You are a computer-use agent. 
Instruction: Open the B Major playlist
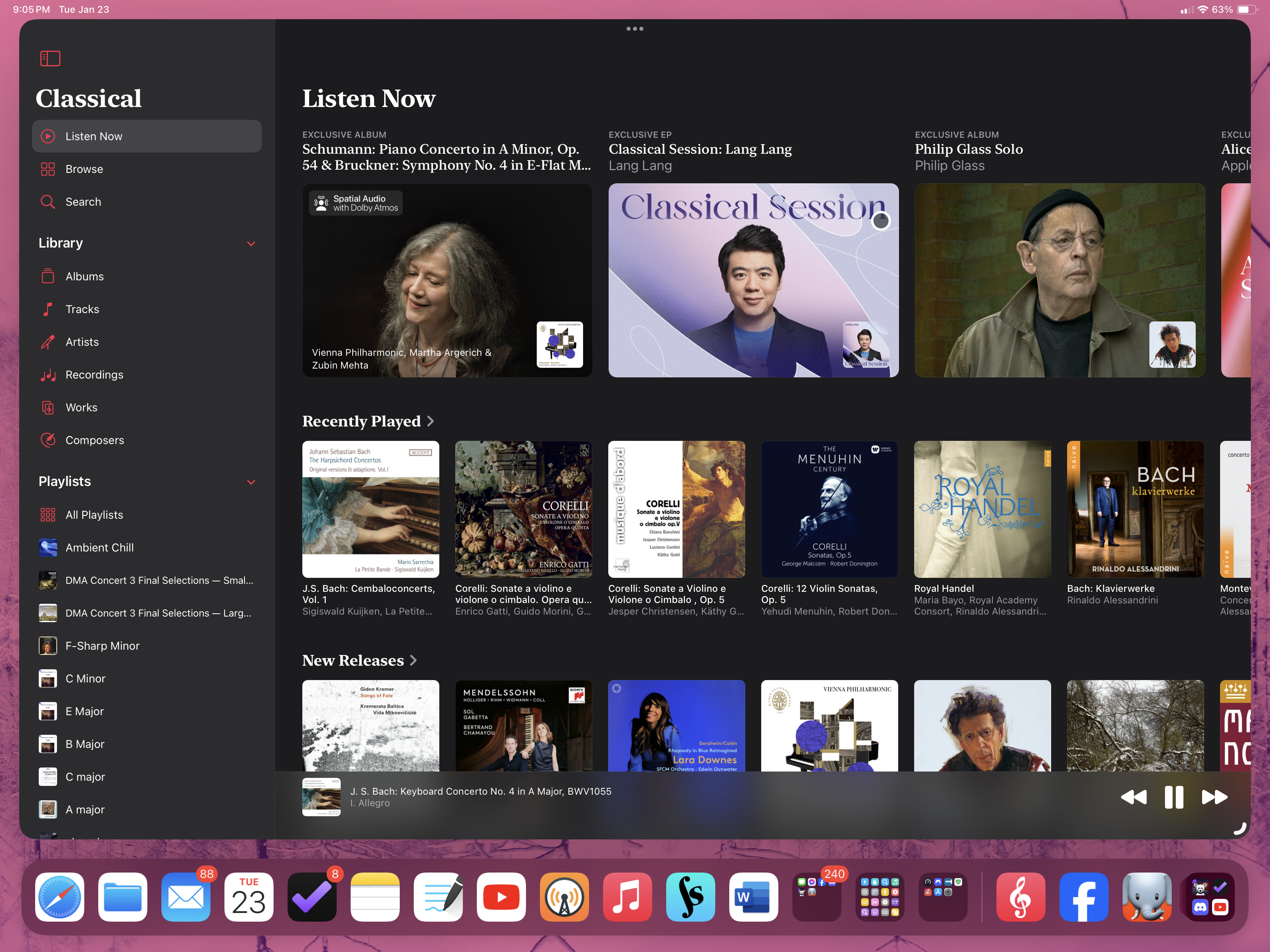[x=147, y=744]
